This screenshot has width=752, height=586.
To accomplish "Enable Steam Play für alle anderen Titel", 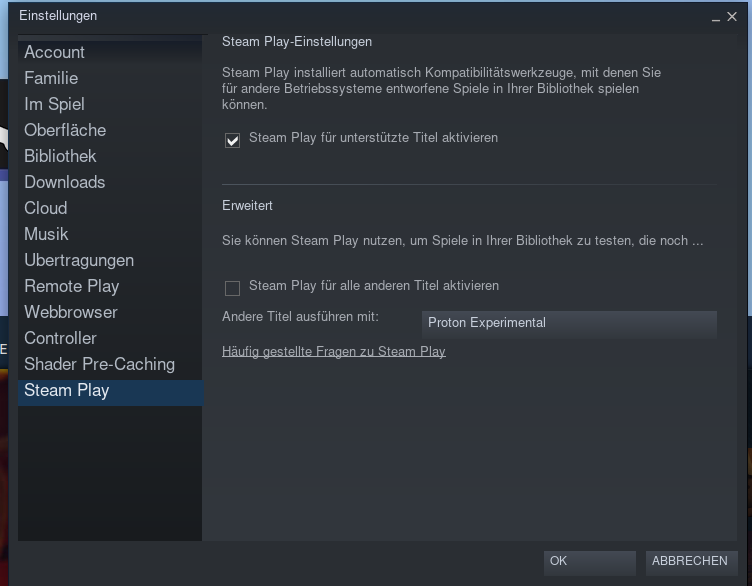I will pos(233,288).
